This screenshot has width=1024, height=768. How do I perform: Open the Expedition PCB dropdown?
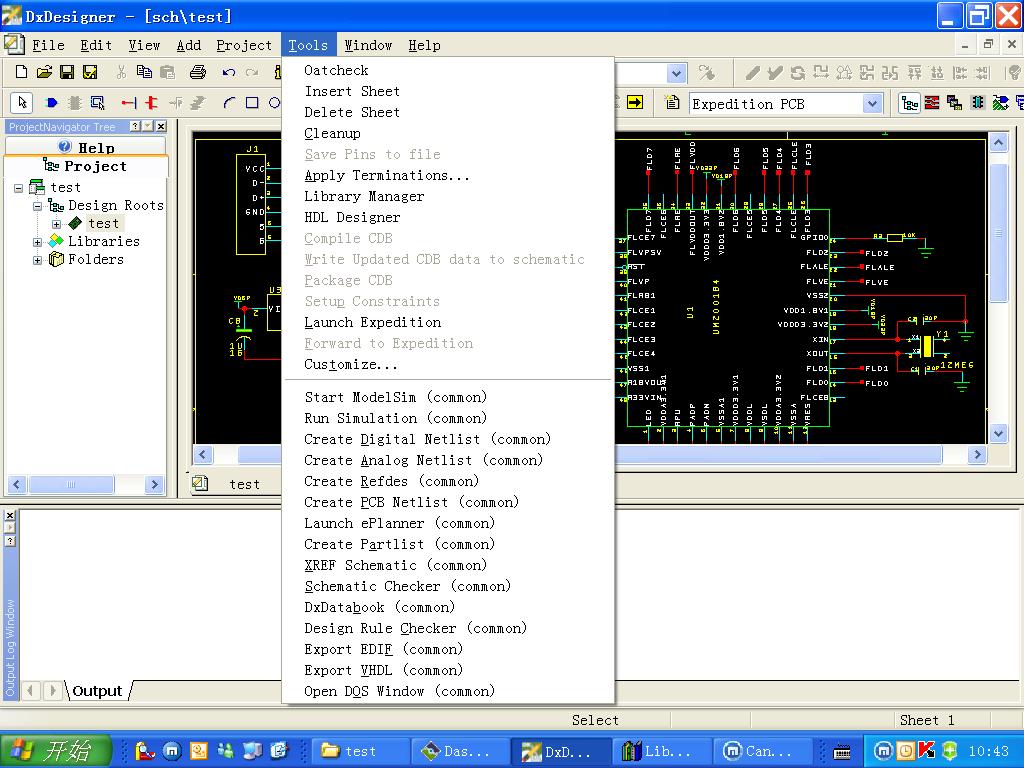coord(872,104)
